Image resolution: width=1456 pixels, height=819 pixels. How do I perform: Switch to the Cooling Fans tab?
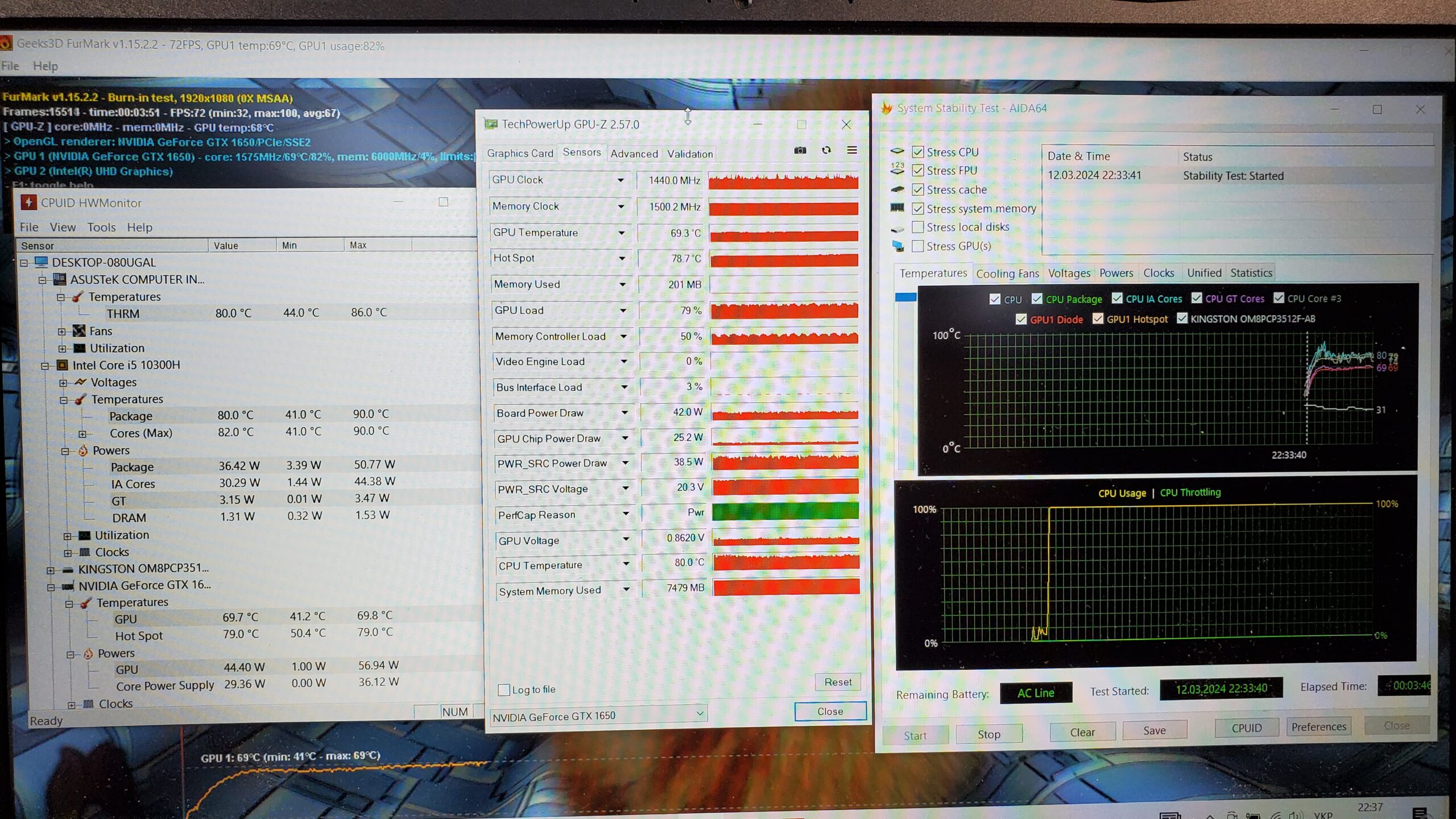pos(1007,274)
